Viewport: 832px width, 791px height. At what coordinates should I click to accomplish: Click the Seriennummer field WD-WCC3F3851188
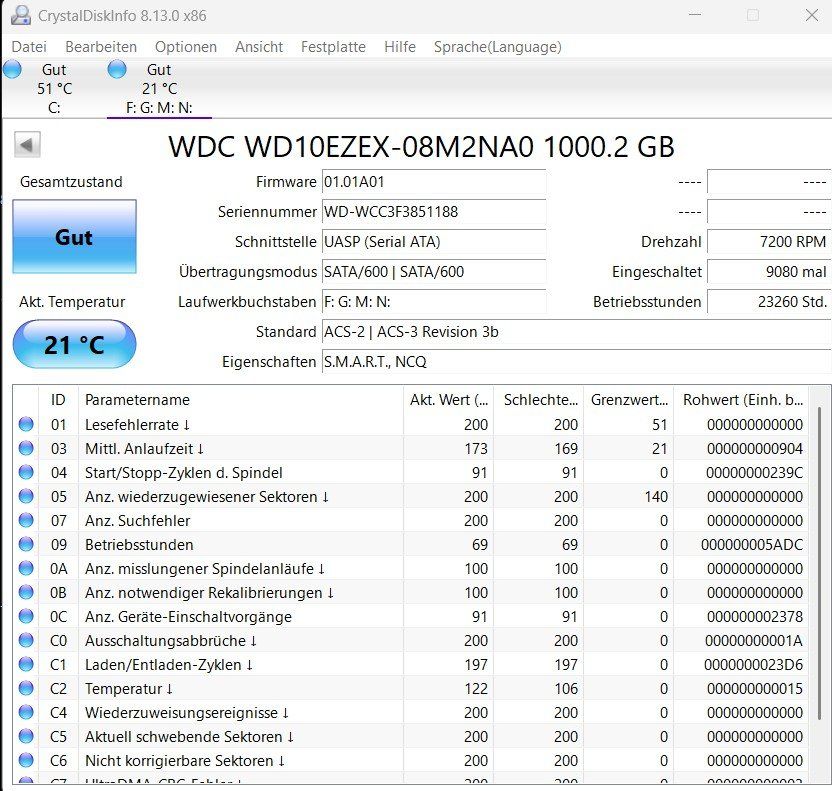click(434, 212)
